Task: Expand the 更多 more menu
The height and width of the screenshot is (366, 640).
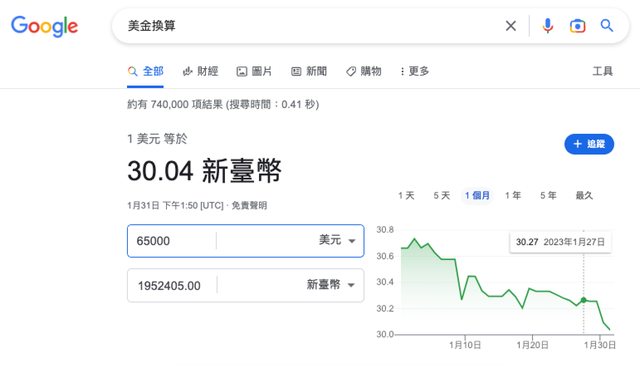Action: click(x=414, y=71)
